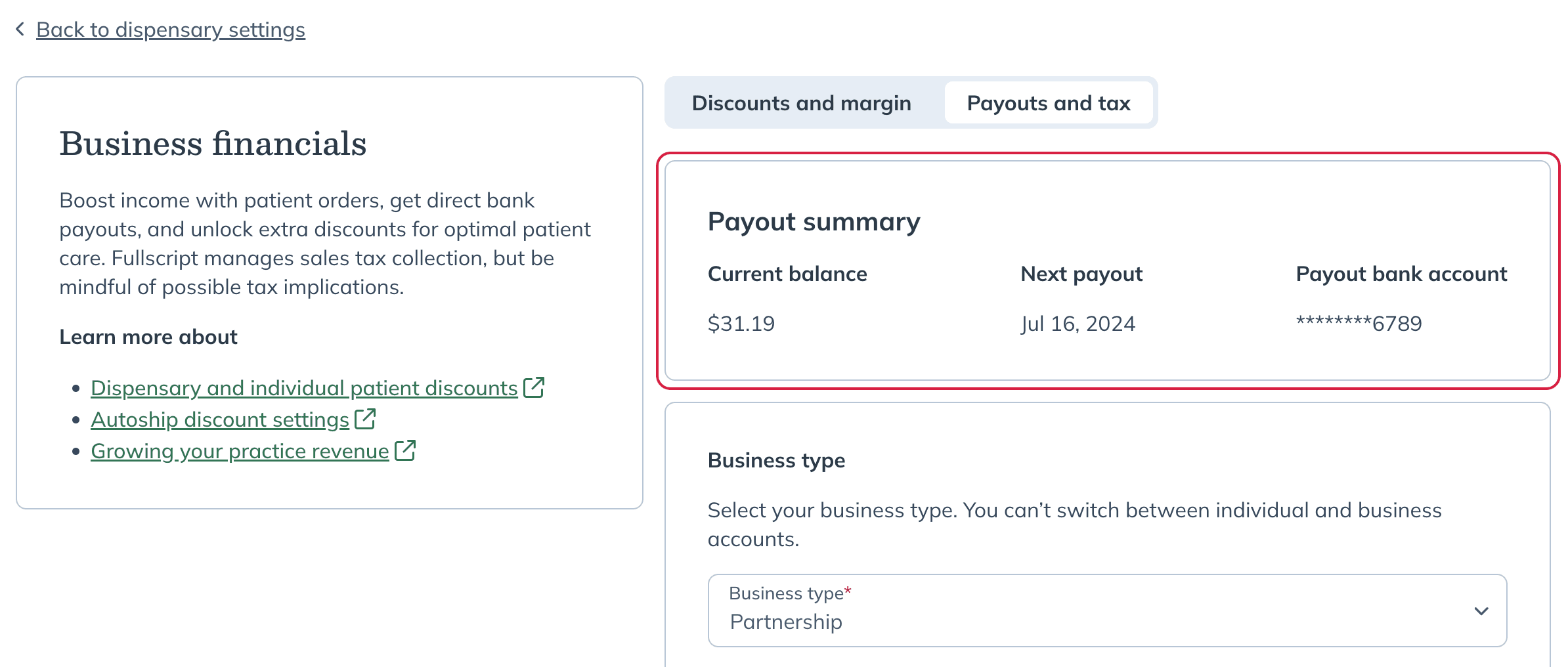The image size is (1568, 667).
Task: Open Growing your practice revenue link
Action: 240,451
